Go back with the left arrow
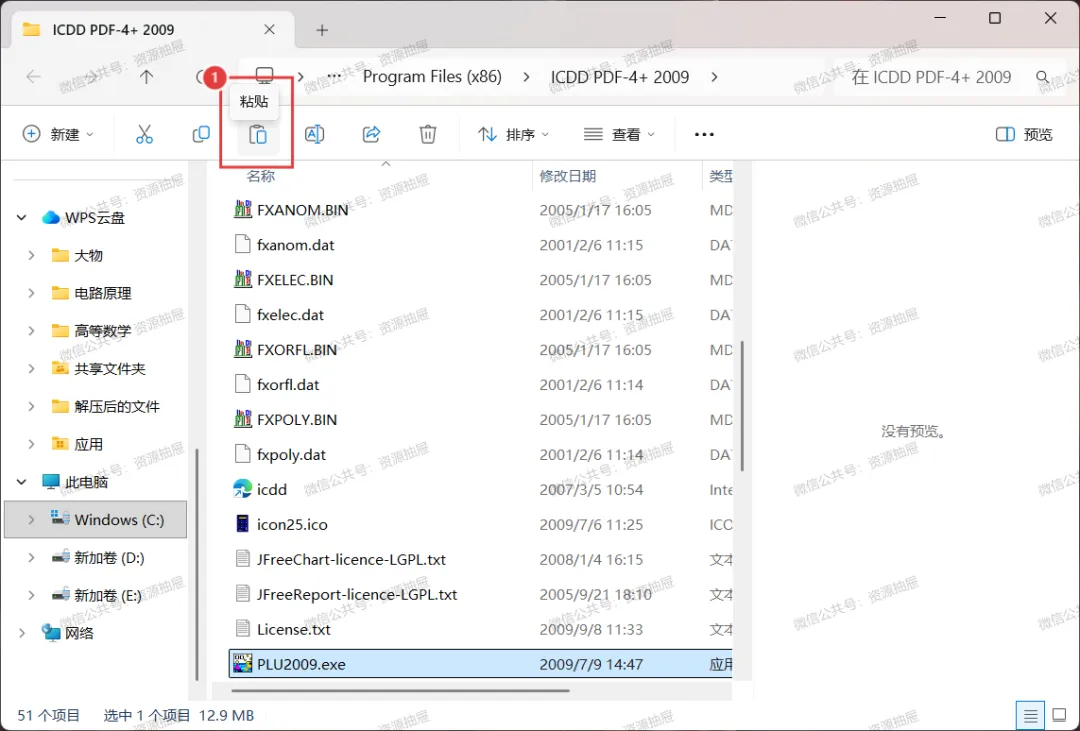Viewport: 1080px width, 731px height. 33,76
